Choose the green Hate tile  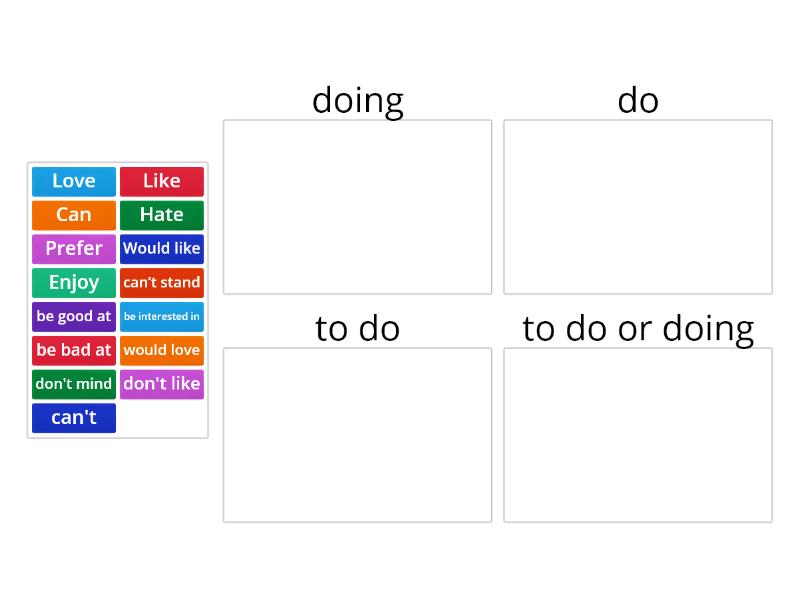tap(162, 215)
